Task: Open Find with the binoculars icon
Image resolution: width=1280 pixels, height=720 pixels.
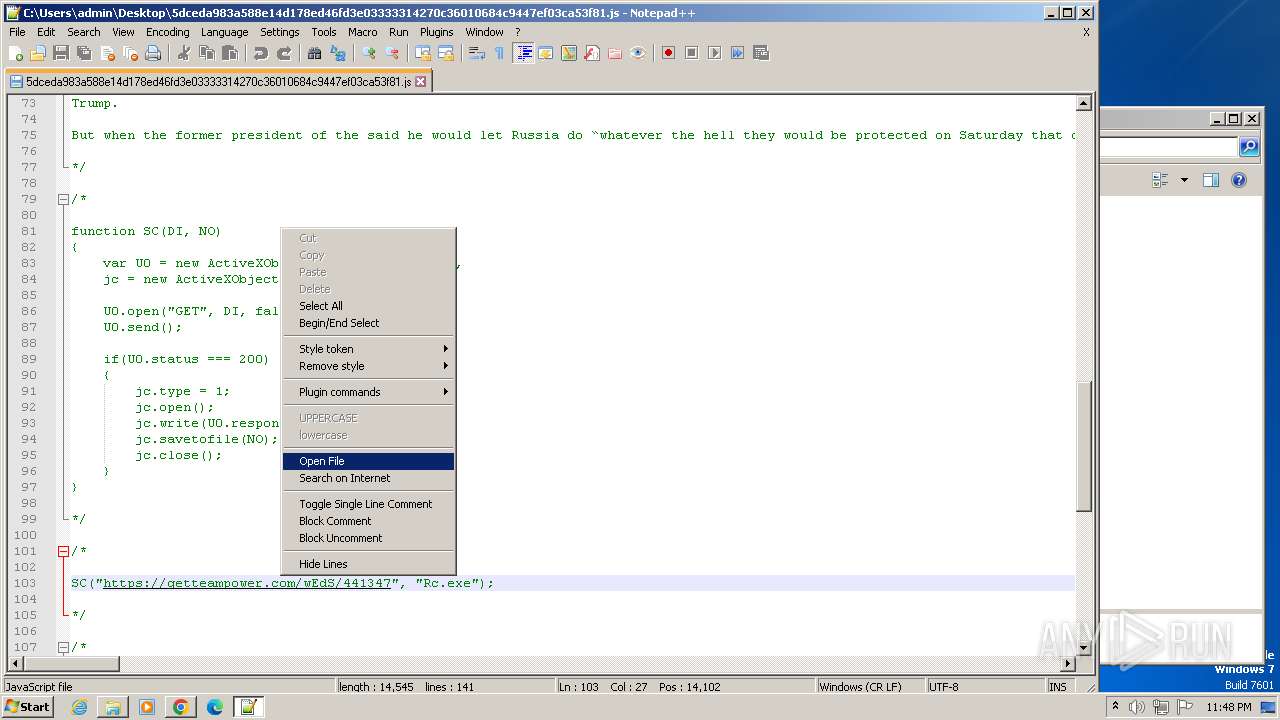Action: click(x=314, y=53)
